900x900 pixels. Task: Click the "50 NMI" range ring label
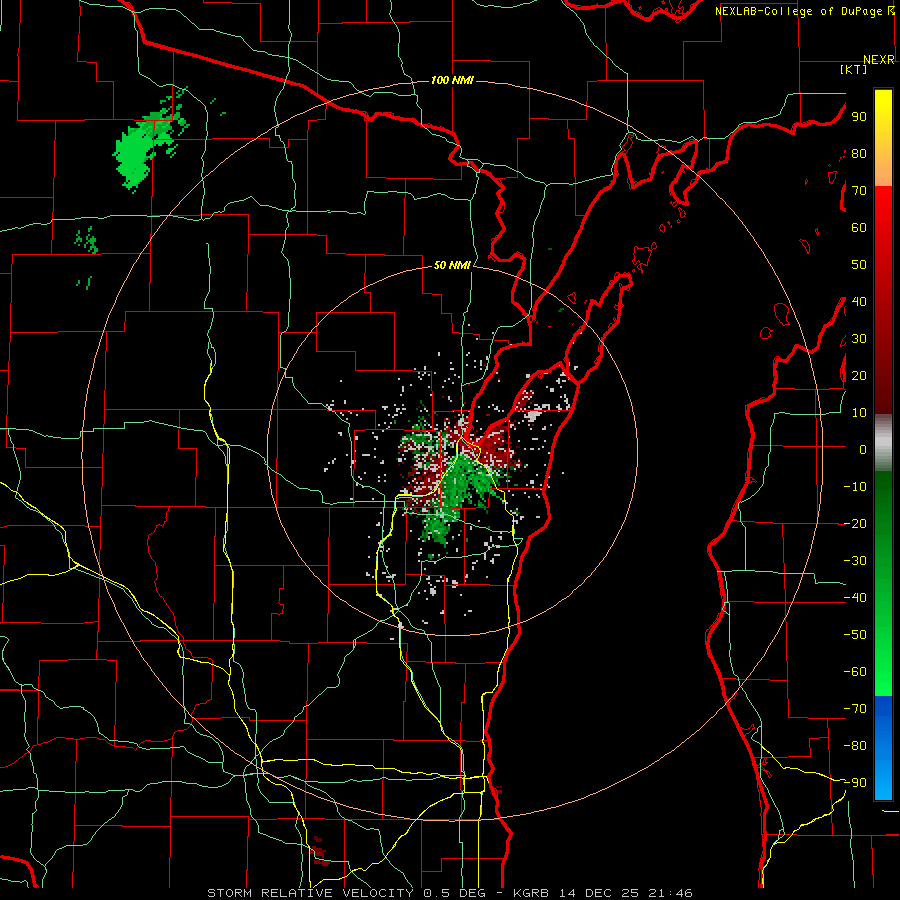(x=452, y=265)
